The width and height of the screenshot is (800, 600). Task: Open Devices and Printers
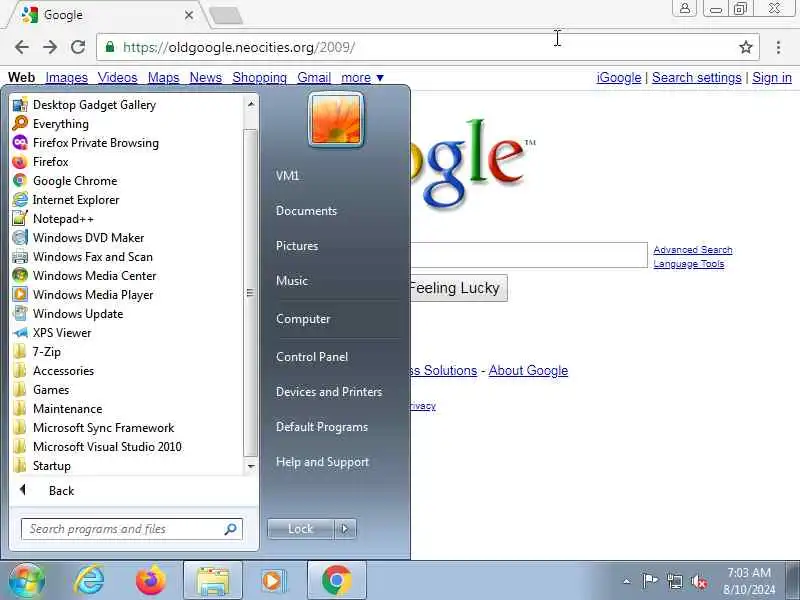(329, 392)
